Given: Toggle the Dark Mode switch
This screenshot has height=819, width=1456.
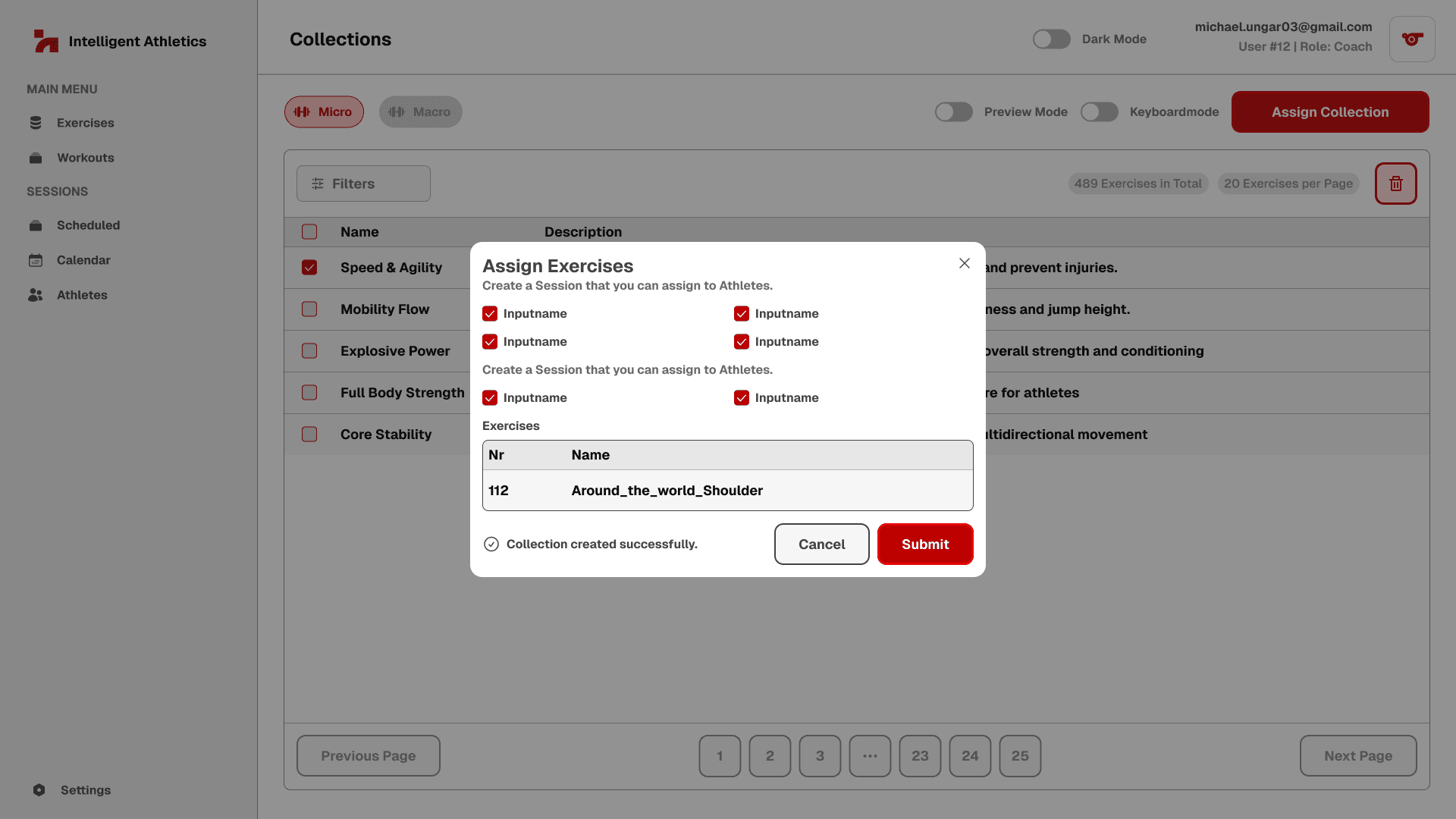Looking at the screenshot, I should click(1051, 39).
